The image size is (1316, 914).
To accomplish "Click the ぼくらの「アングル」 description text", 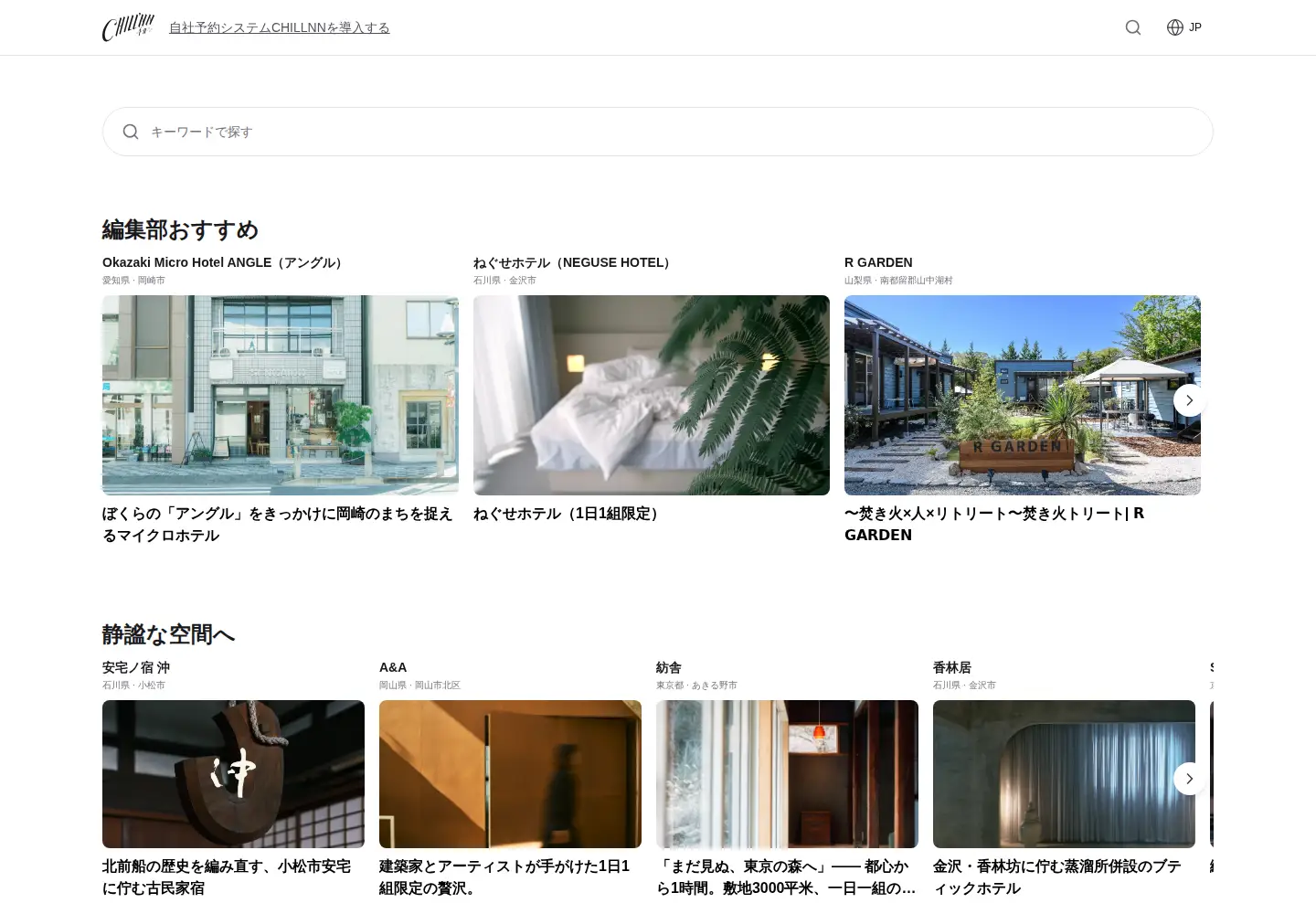I will 278,525.
